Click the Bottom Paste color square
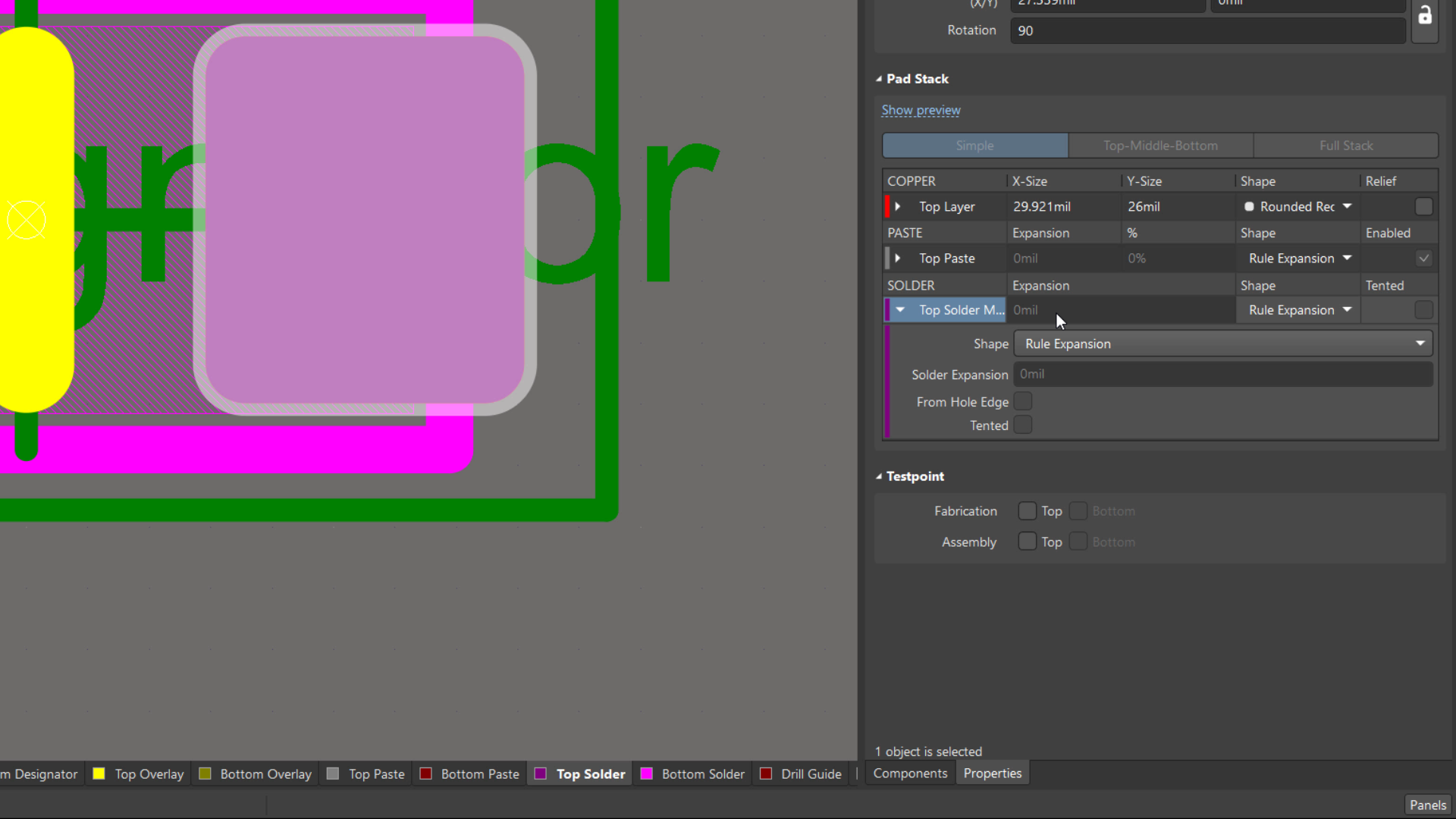 tap(425, 773)
